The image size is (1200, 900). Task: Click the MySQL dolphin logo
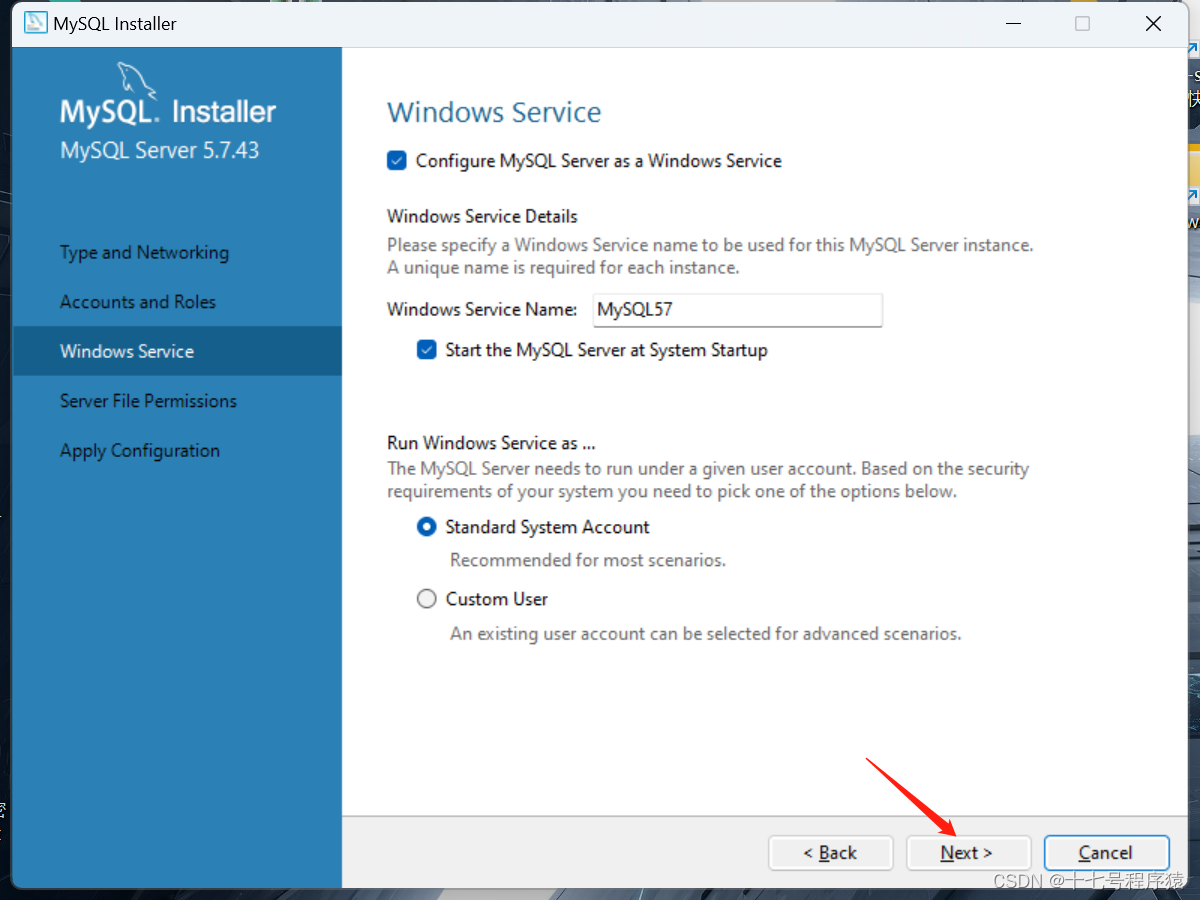tap(137, 80)
